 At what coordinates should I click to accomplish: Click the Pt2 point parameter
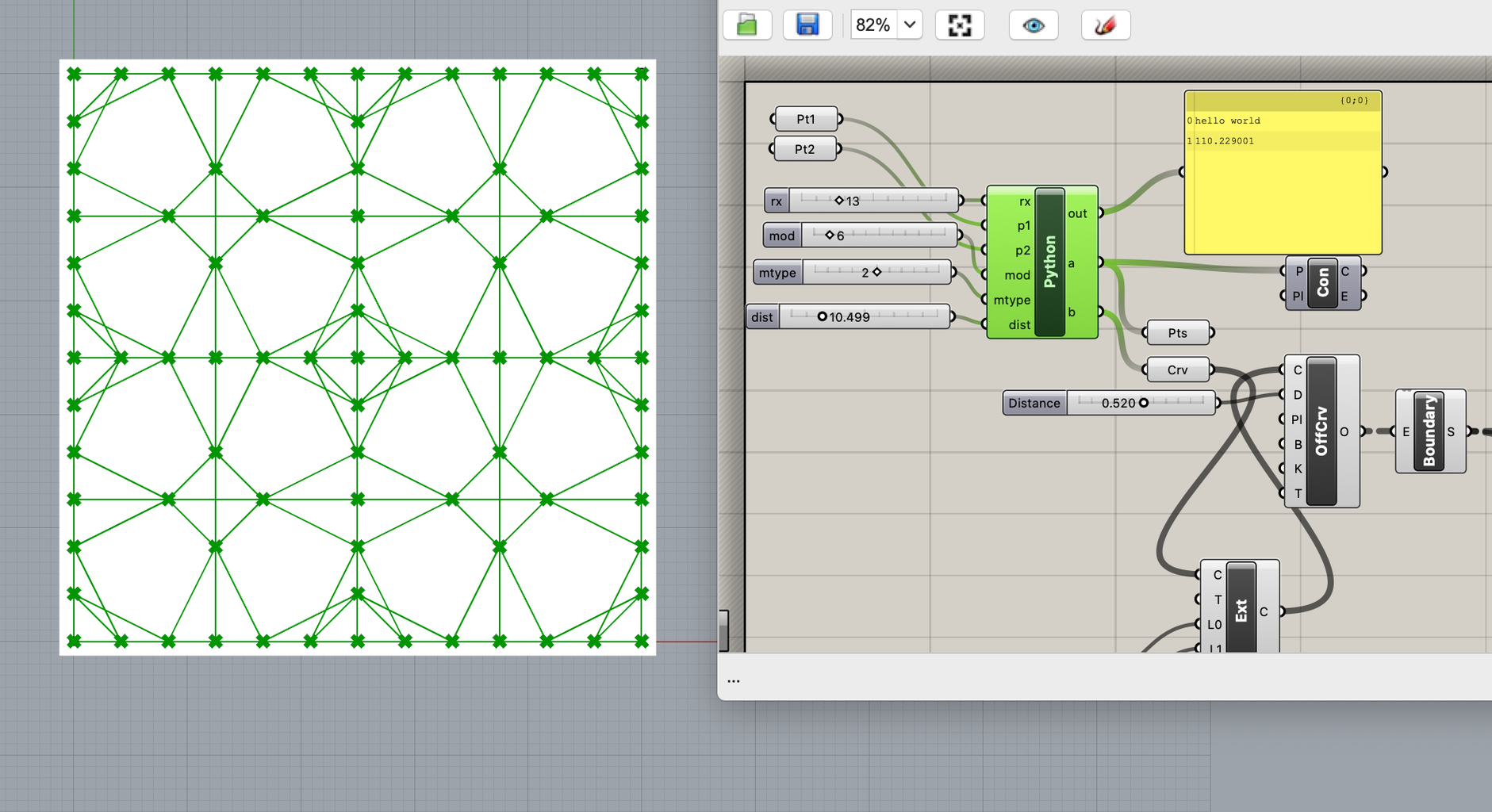pyautogui.click(x=805, y=148)
